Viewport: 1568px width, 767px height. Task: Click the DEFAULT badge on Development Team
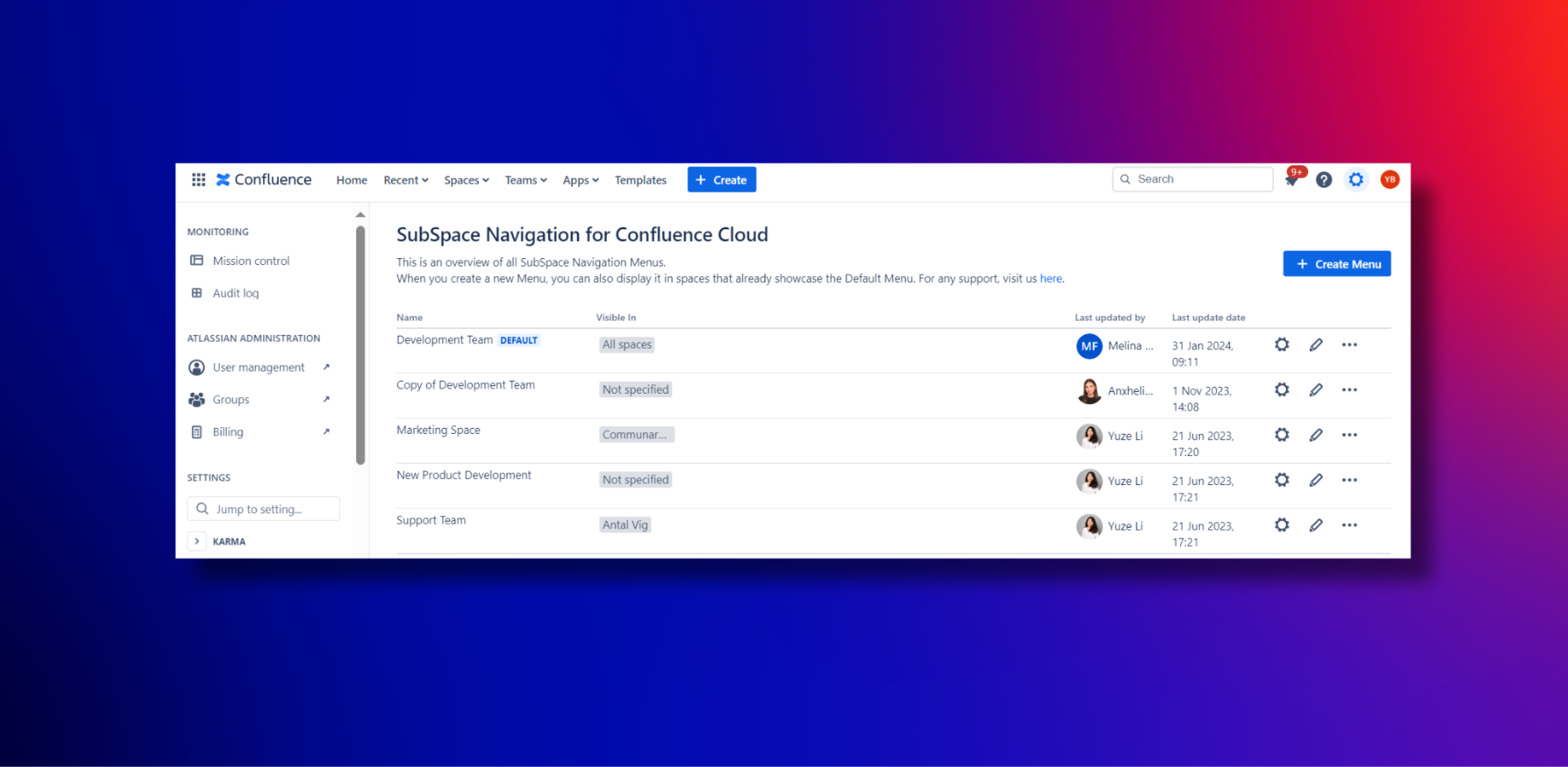(x=519, y=340)
